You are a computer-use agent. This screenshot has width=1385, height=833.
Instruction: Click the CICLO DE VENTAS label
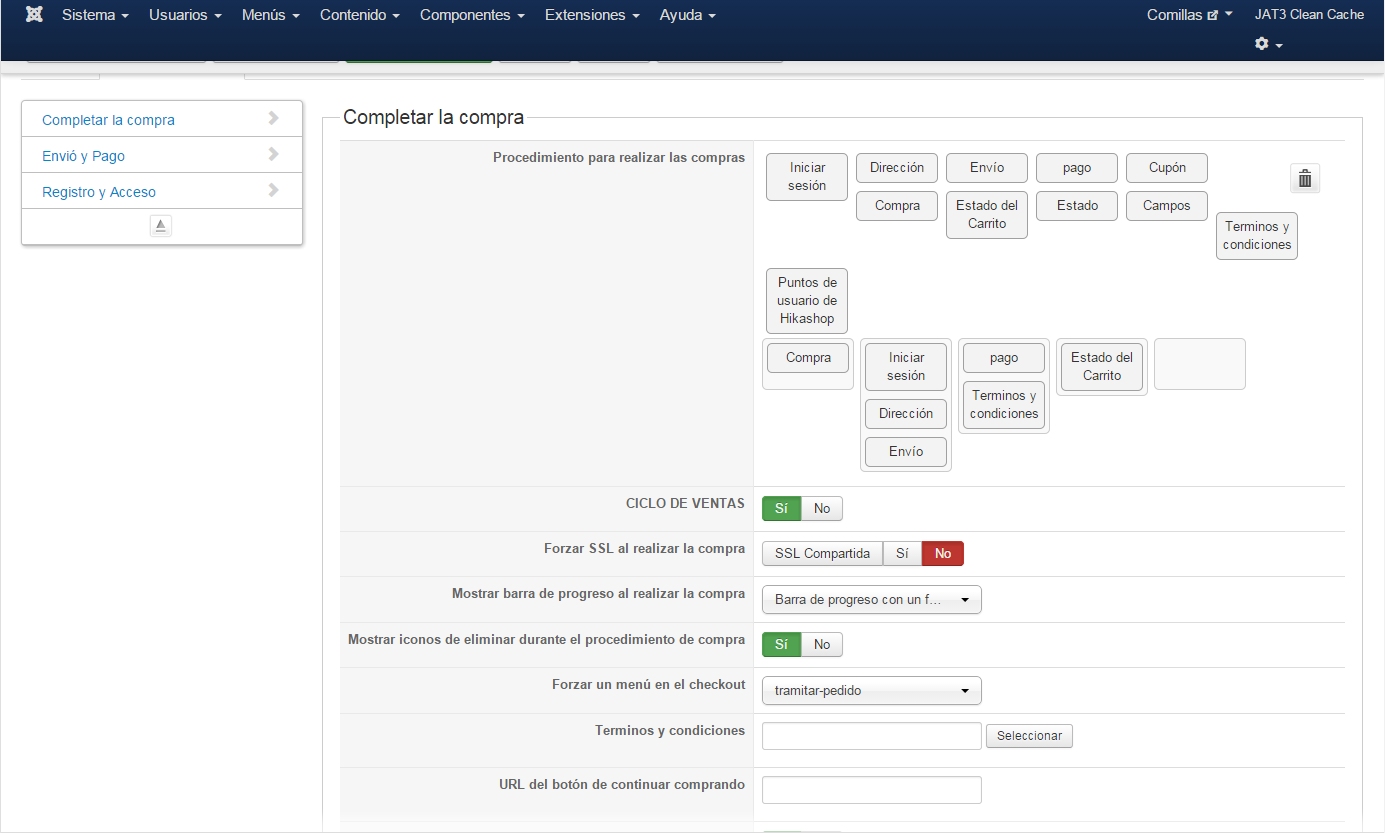coord(685,503)
